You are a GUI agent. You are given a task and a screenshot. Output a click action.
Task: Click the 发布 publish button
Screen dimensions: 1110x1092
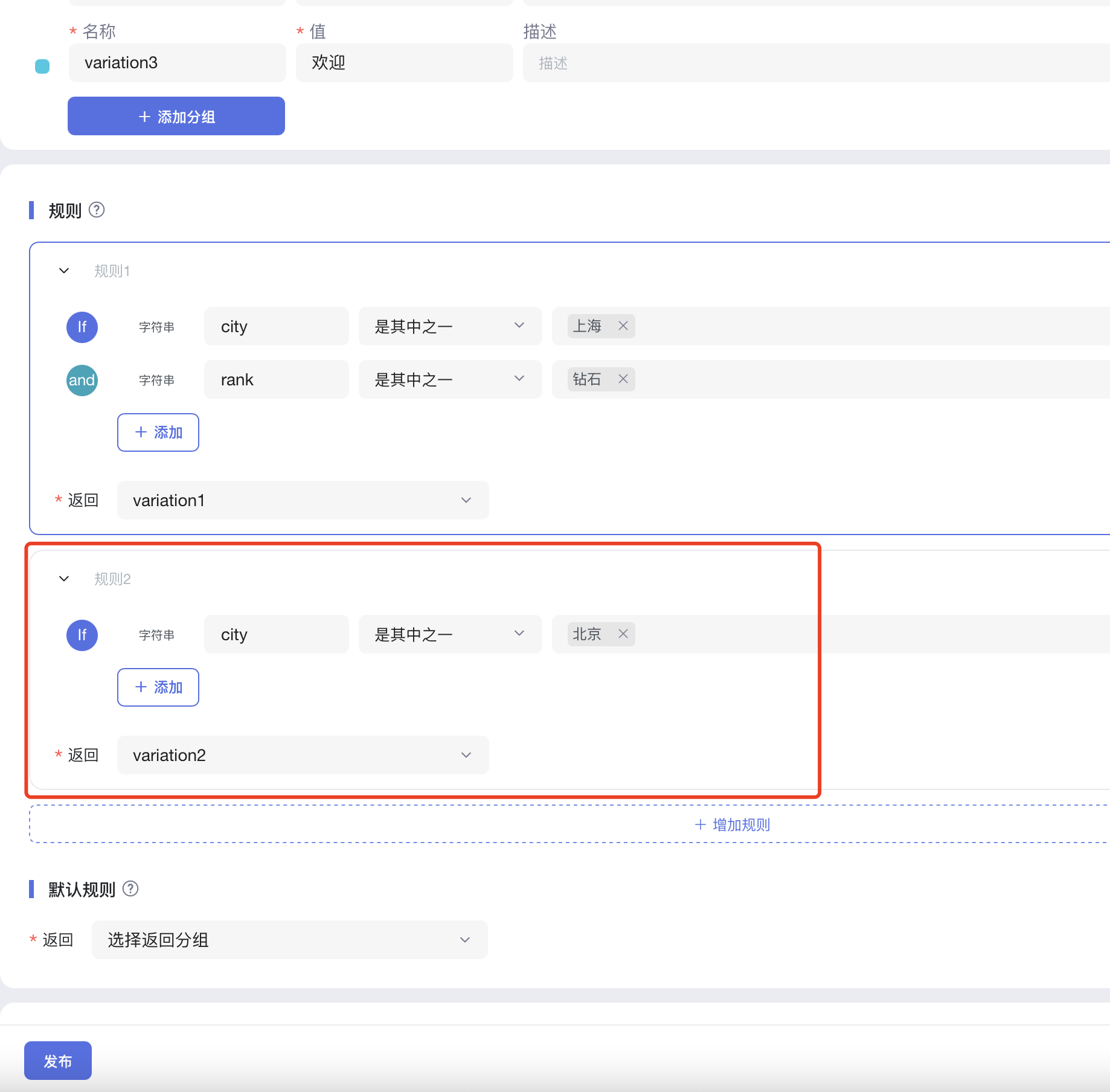click(x=58, y=1061)
